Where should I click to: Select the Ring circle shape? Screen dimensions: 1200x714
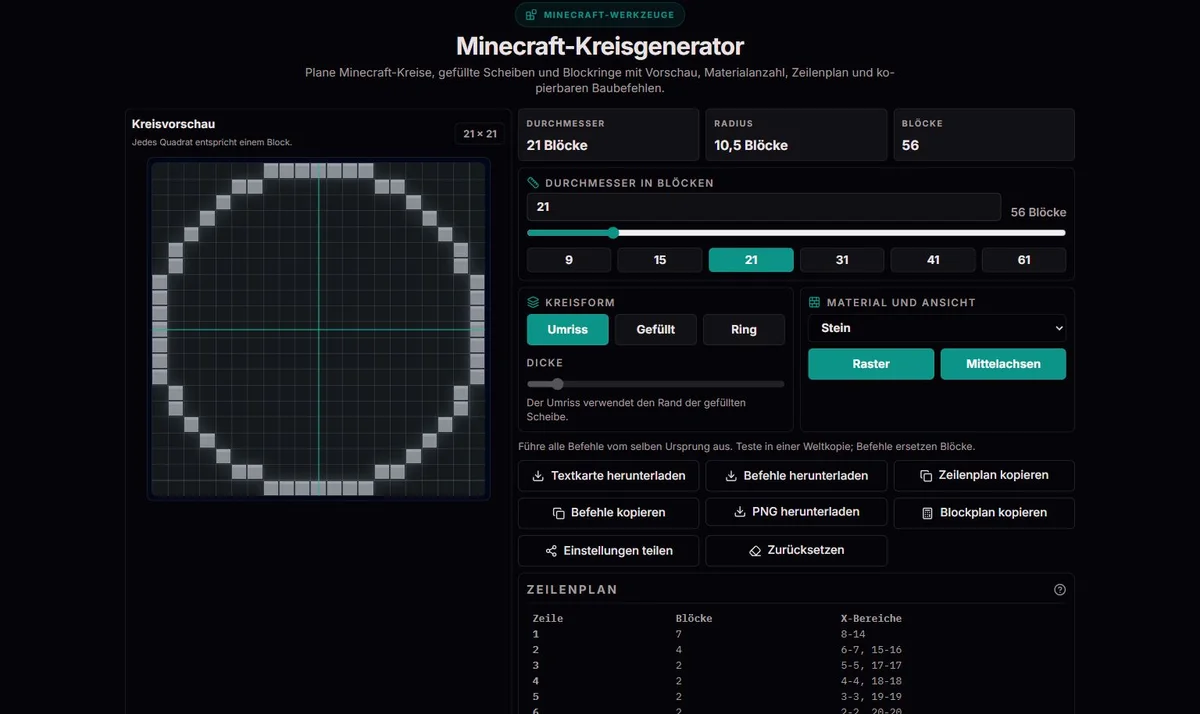click(744, 330)
